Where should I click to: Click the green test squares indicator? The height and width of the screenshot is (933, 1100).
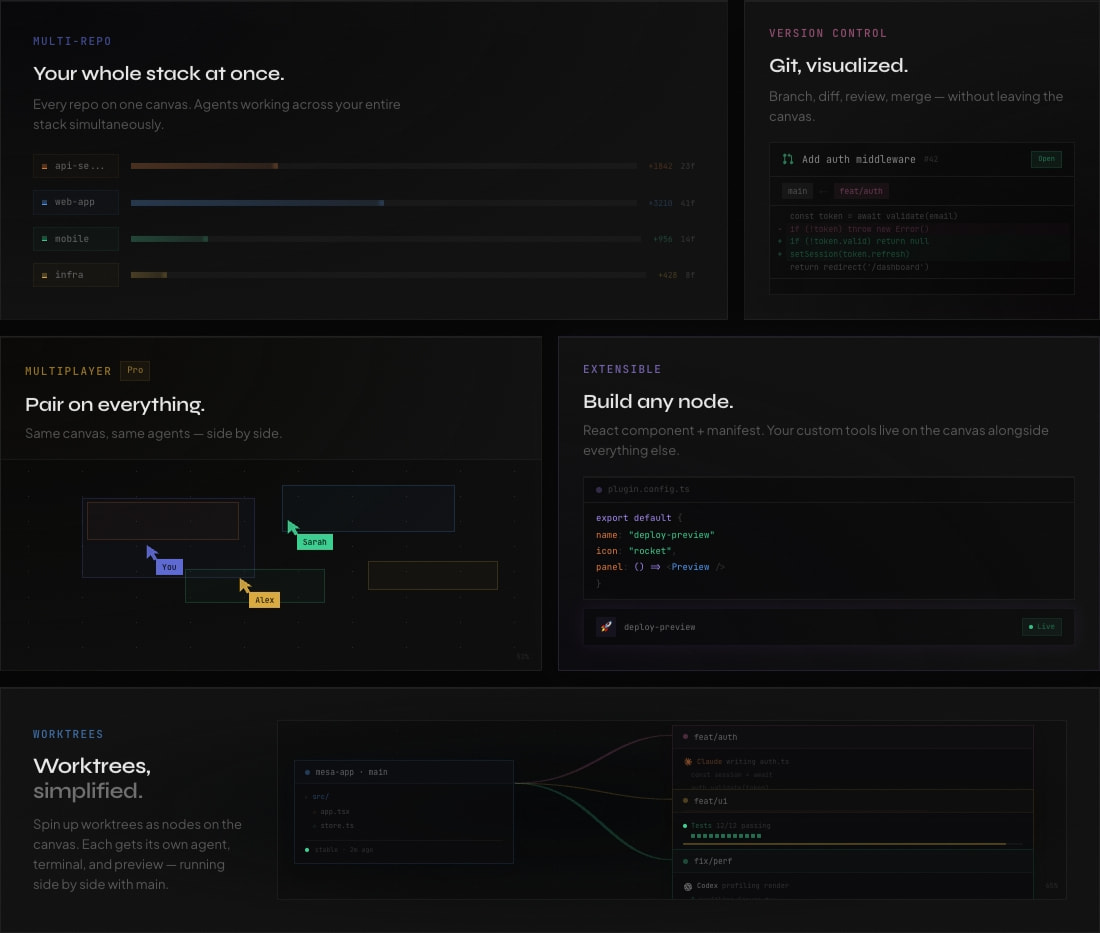725,836
